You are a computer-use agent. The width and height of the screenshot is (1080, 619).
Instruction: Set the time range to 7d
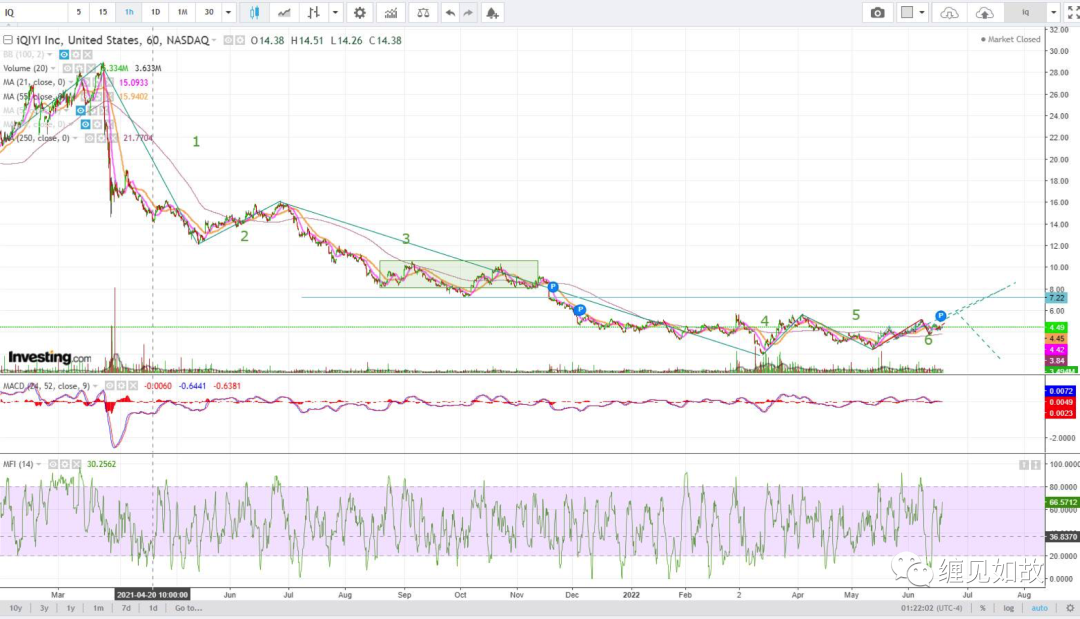point(126,608)
